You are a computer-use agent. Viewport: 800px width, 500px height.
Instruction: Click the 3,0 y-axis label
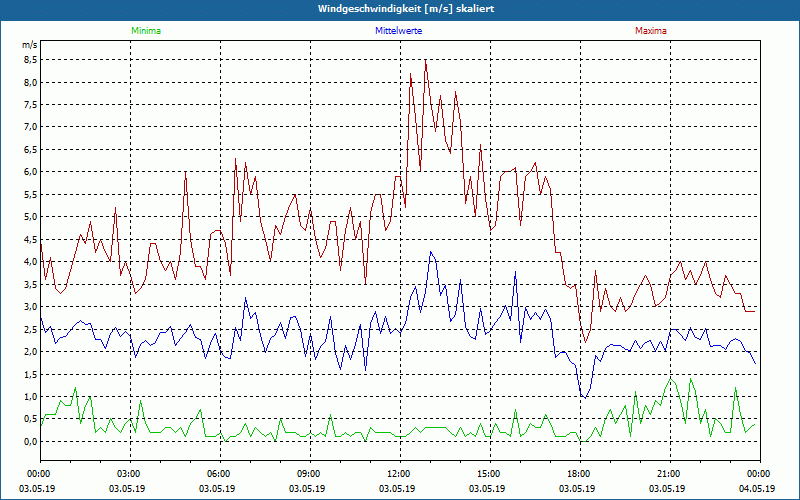[x=31, y=307]
